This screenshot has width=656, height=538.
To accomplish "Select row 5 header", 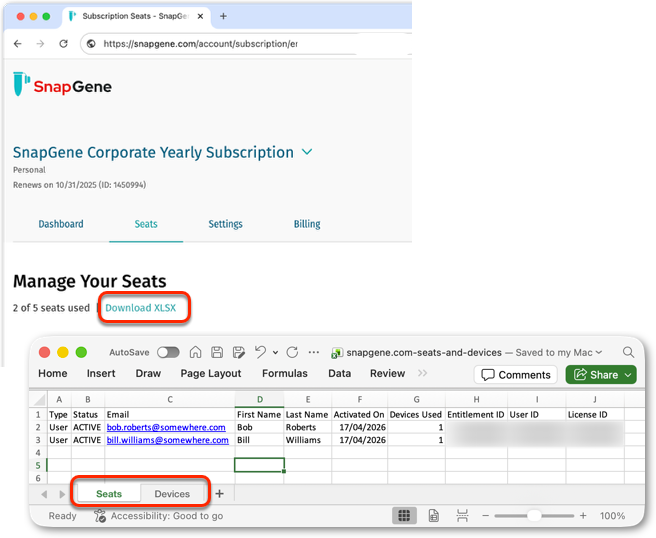I will 38,465.
